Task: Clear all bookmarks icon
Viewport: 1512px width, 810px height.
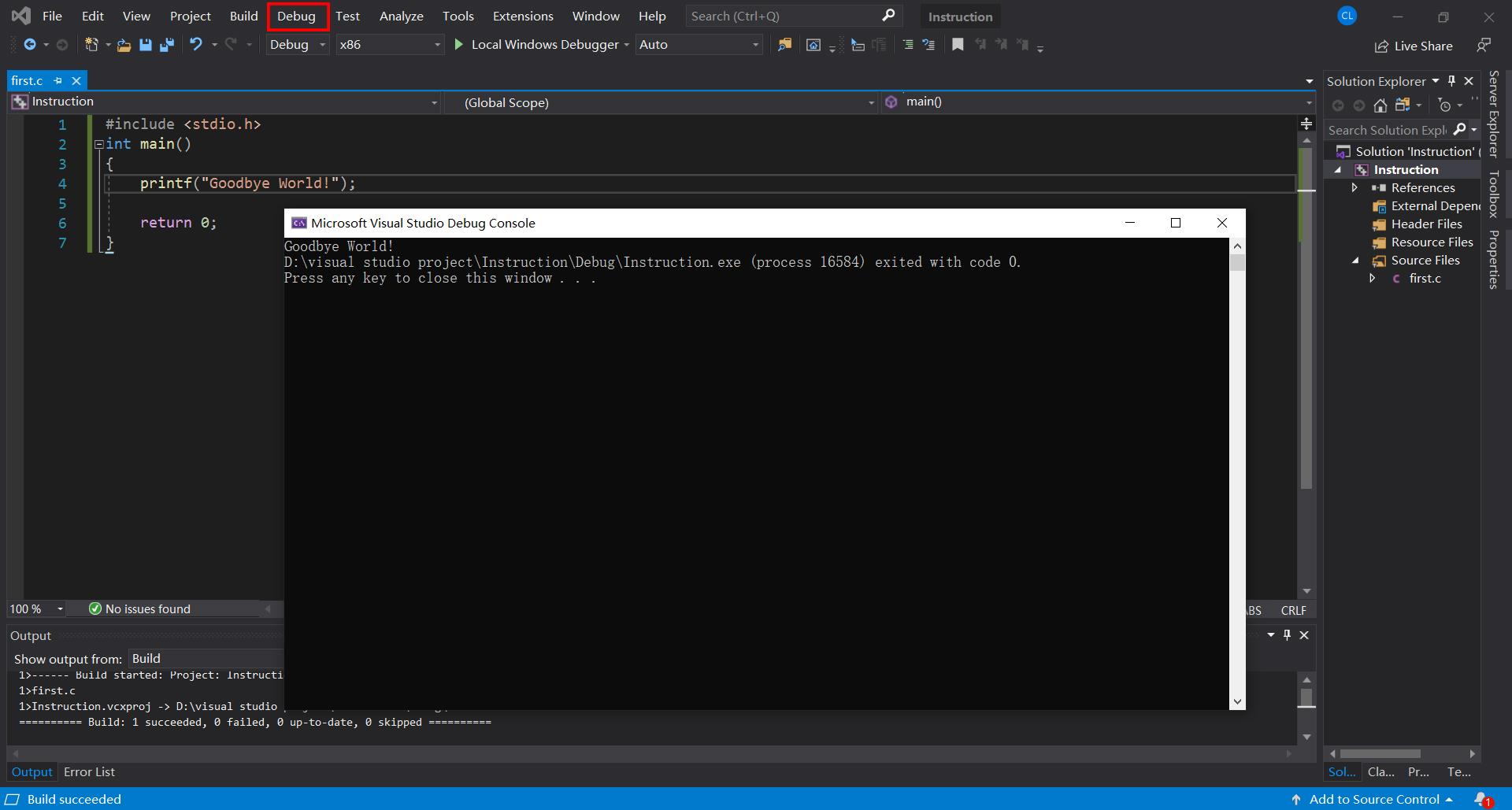Action: [1022, 45]
